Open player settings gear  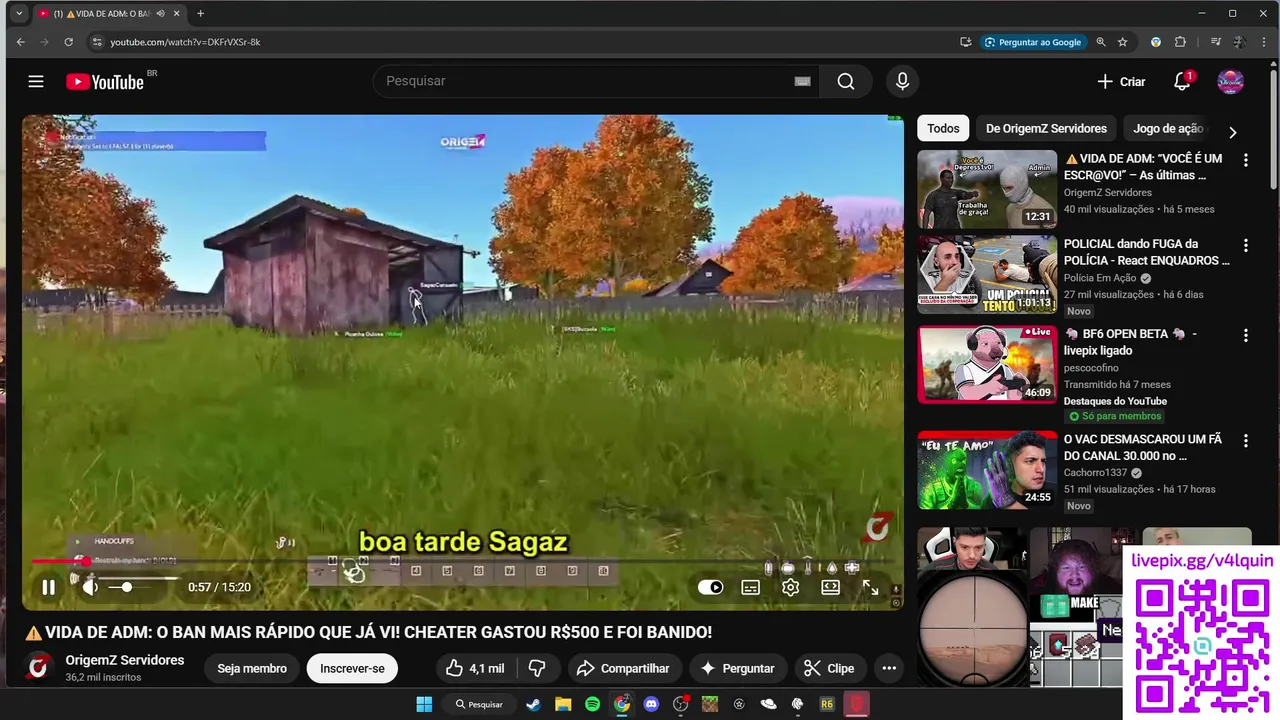click(x=790, y=587)
